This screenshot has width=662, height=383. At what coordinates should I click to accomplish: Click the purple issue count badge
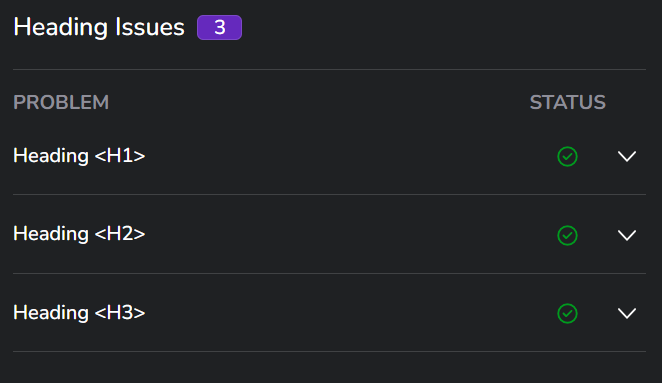point(220,27)
